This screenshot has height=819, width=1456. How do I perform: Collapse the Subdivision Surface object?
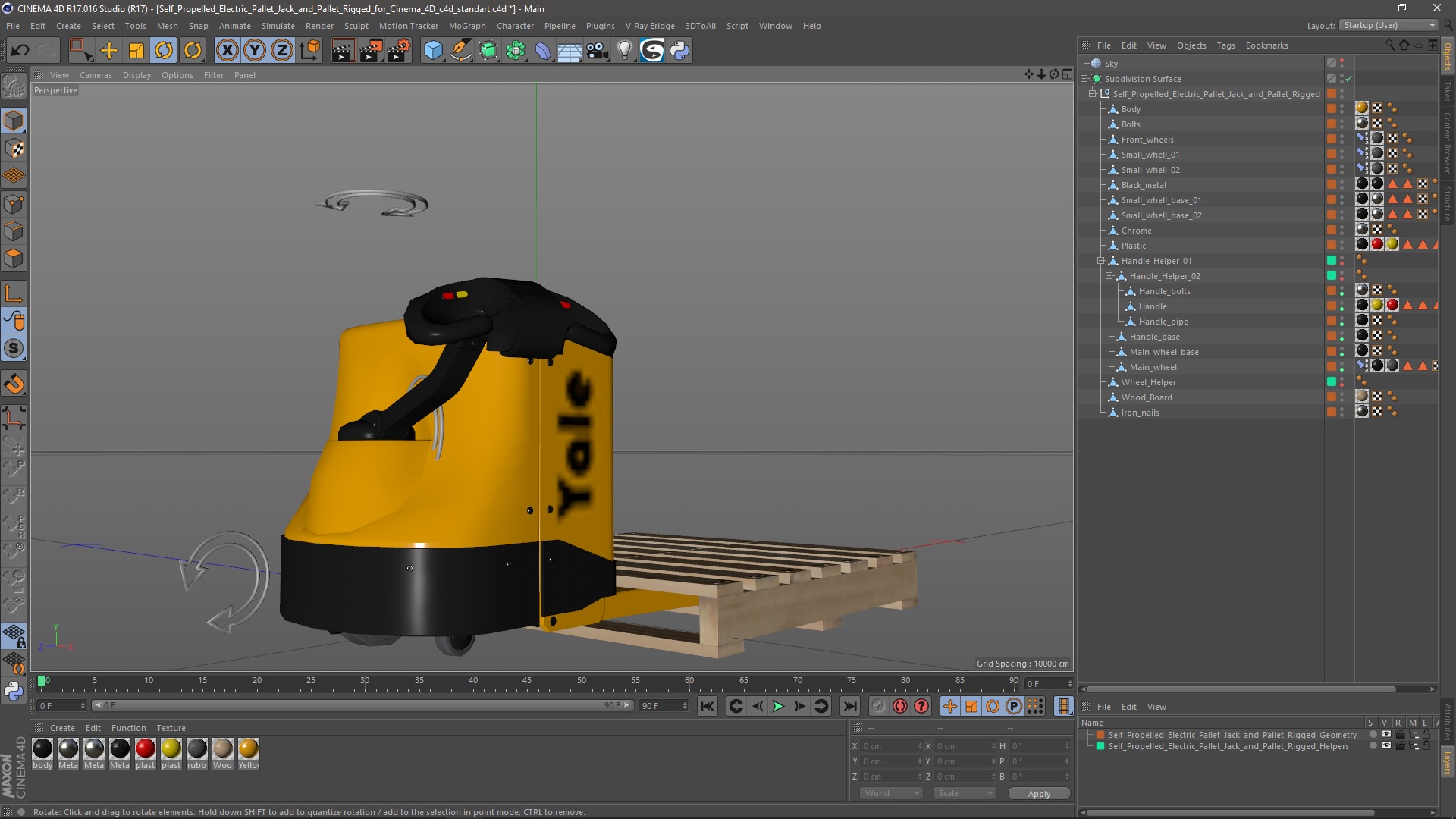(1084, 79)
